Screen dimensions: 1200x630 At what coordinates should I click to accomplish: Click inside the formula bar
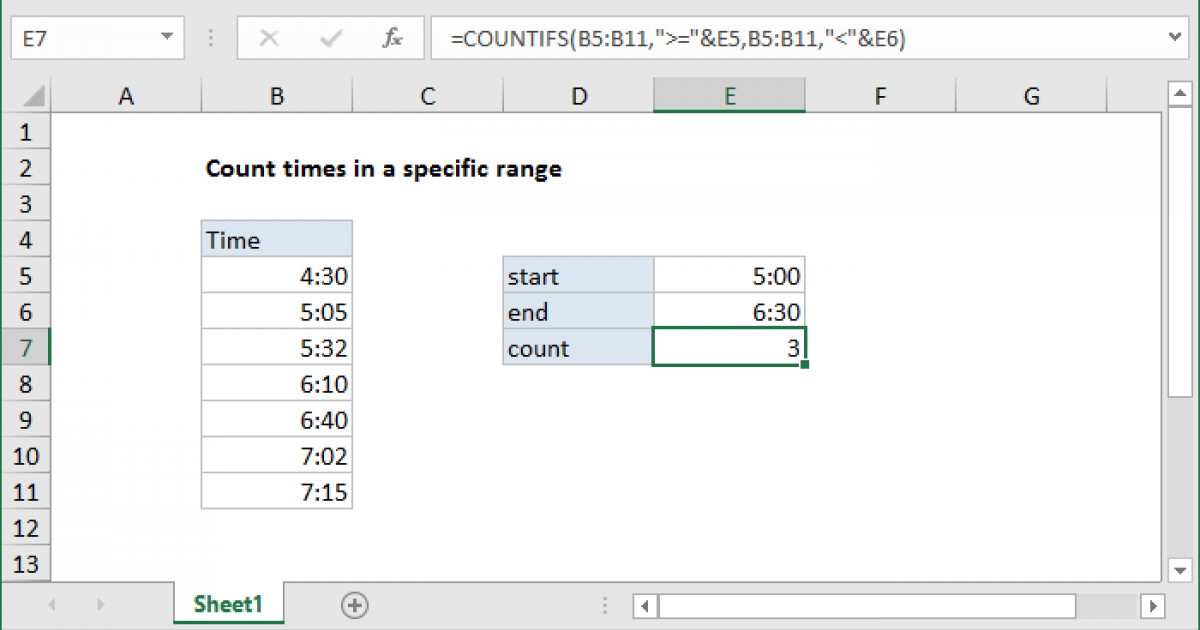700,38
